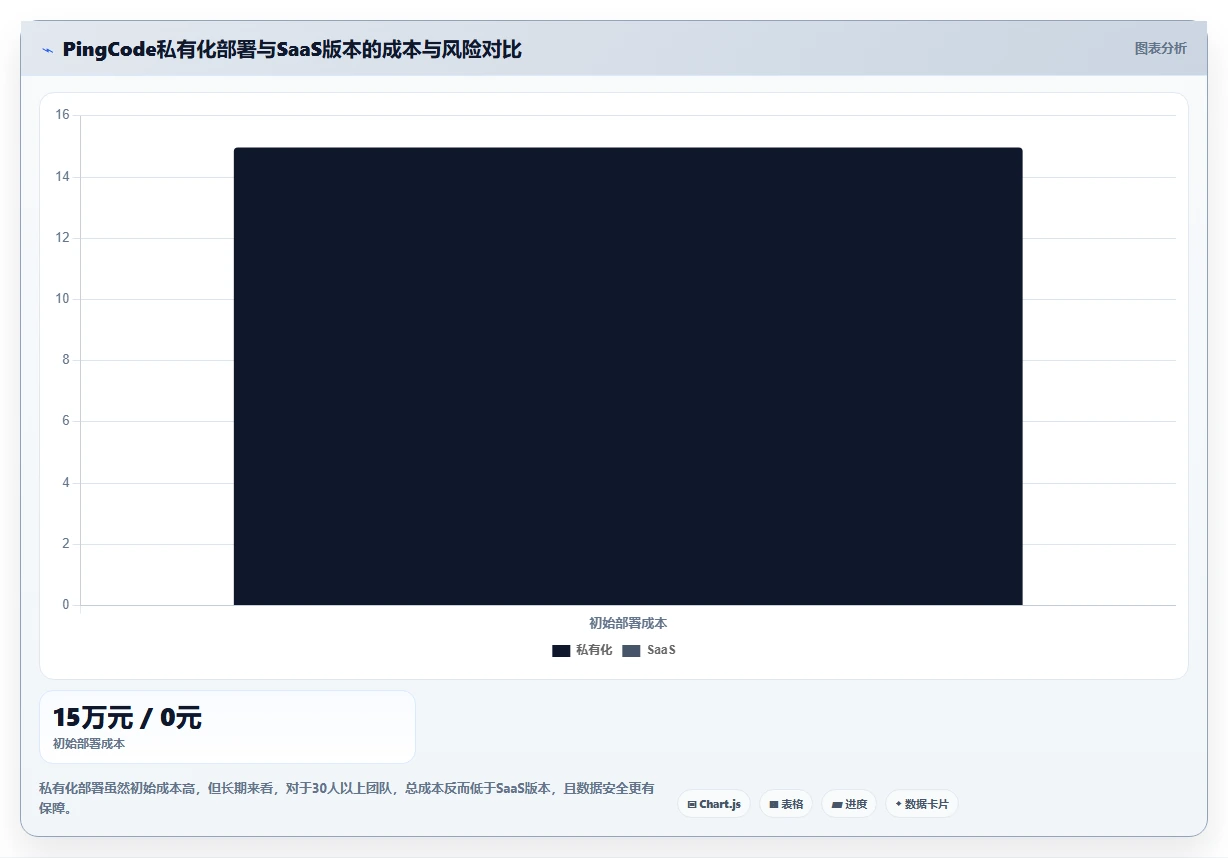The image size is (1228, 858).
Task: Select the Chart.js chip
Action: pyautogui.click(x=714, y=804)
